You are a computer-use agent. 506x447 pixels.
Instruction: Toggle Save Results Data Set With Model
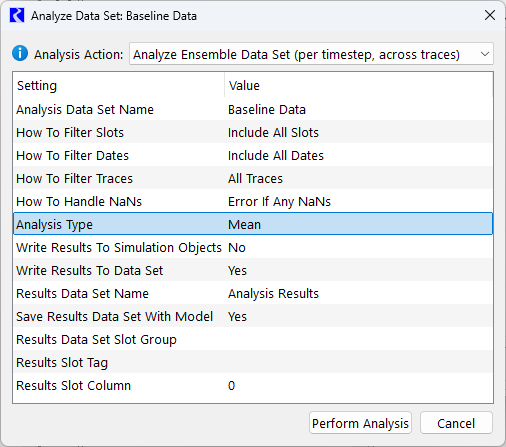point(359,316)
